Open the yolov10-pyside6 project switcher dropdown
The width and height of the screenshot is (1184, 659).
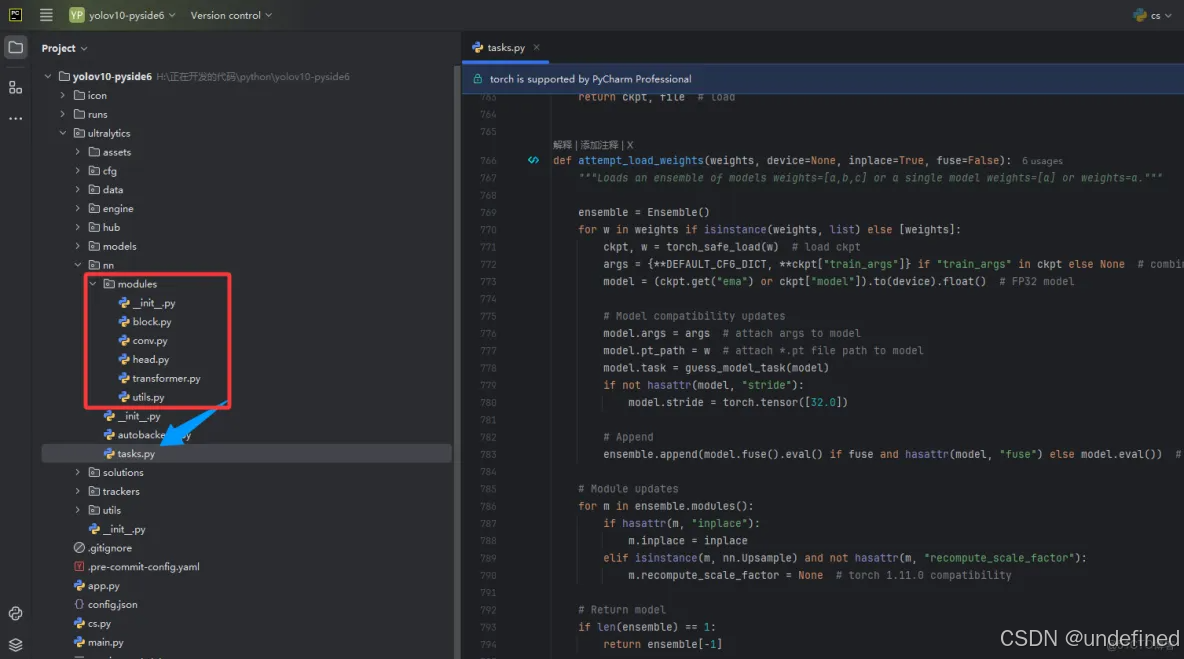coord(118,14)
